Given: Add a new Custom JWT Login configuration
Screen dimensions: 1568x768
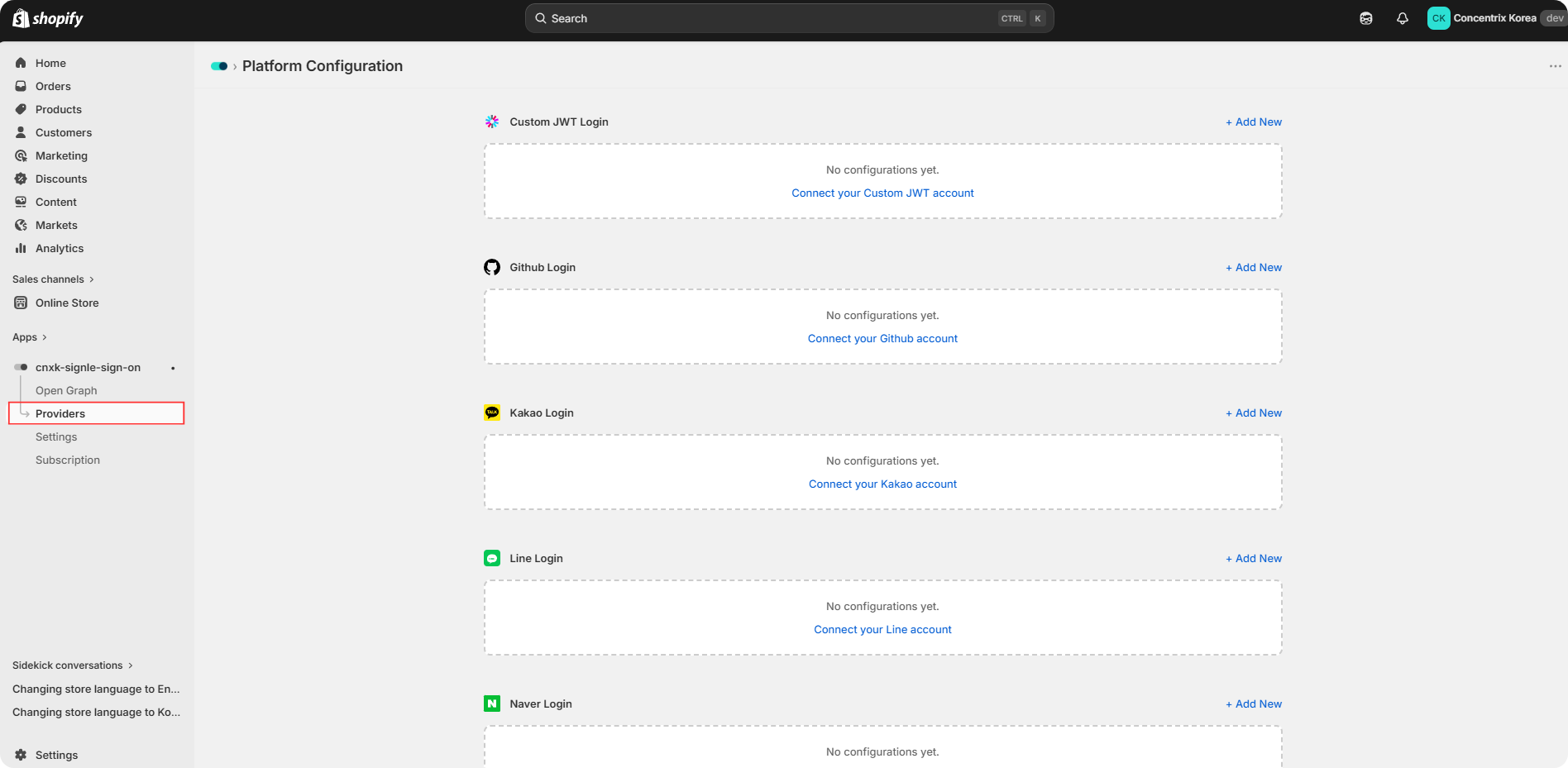Looking at the screenshot, I should (1254, 122).
